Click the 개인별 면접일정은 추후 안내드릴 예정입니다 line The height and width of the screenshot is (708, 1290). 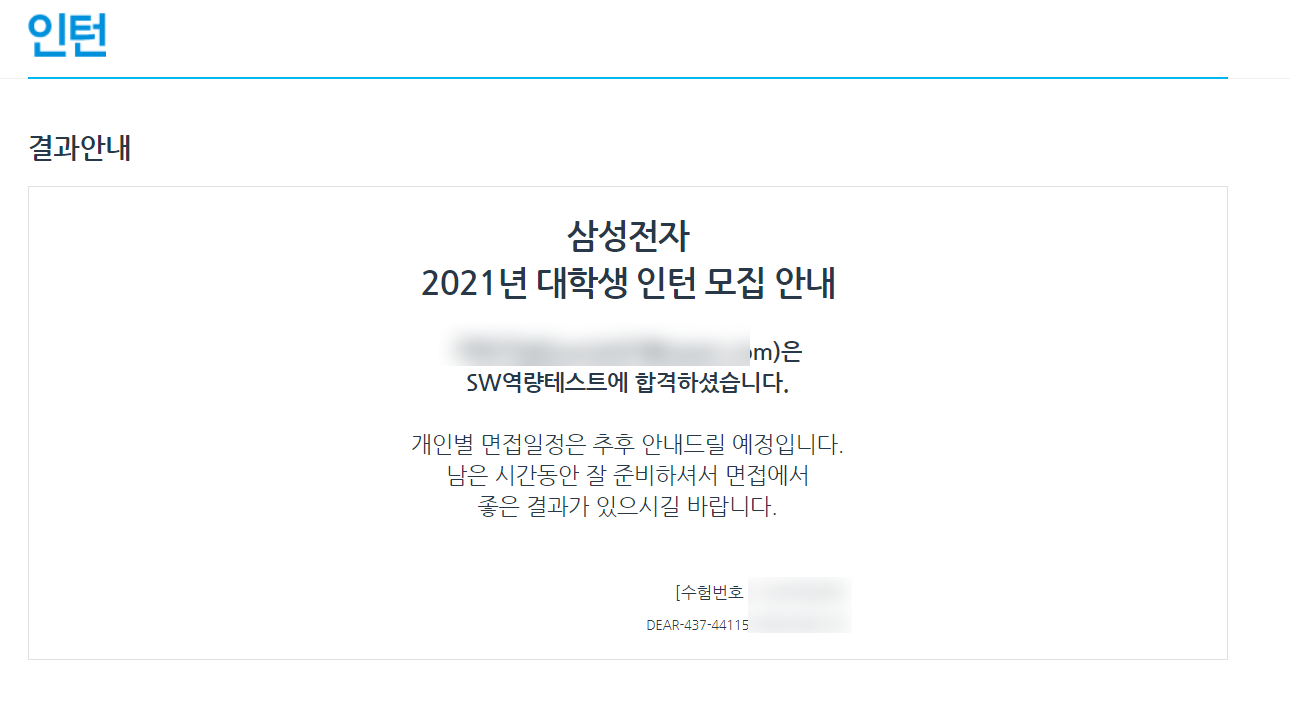point(628,443)
